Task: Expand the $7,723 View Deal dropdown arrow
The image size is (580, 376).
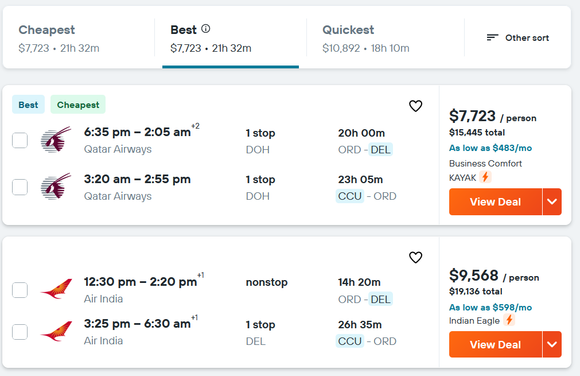Action: 552,202
